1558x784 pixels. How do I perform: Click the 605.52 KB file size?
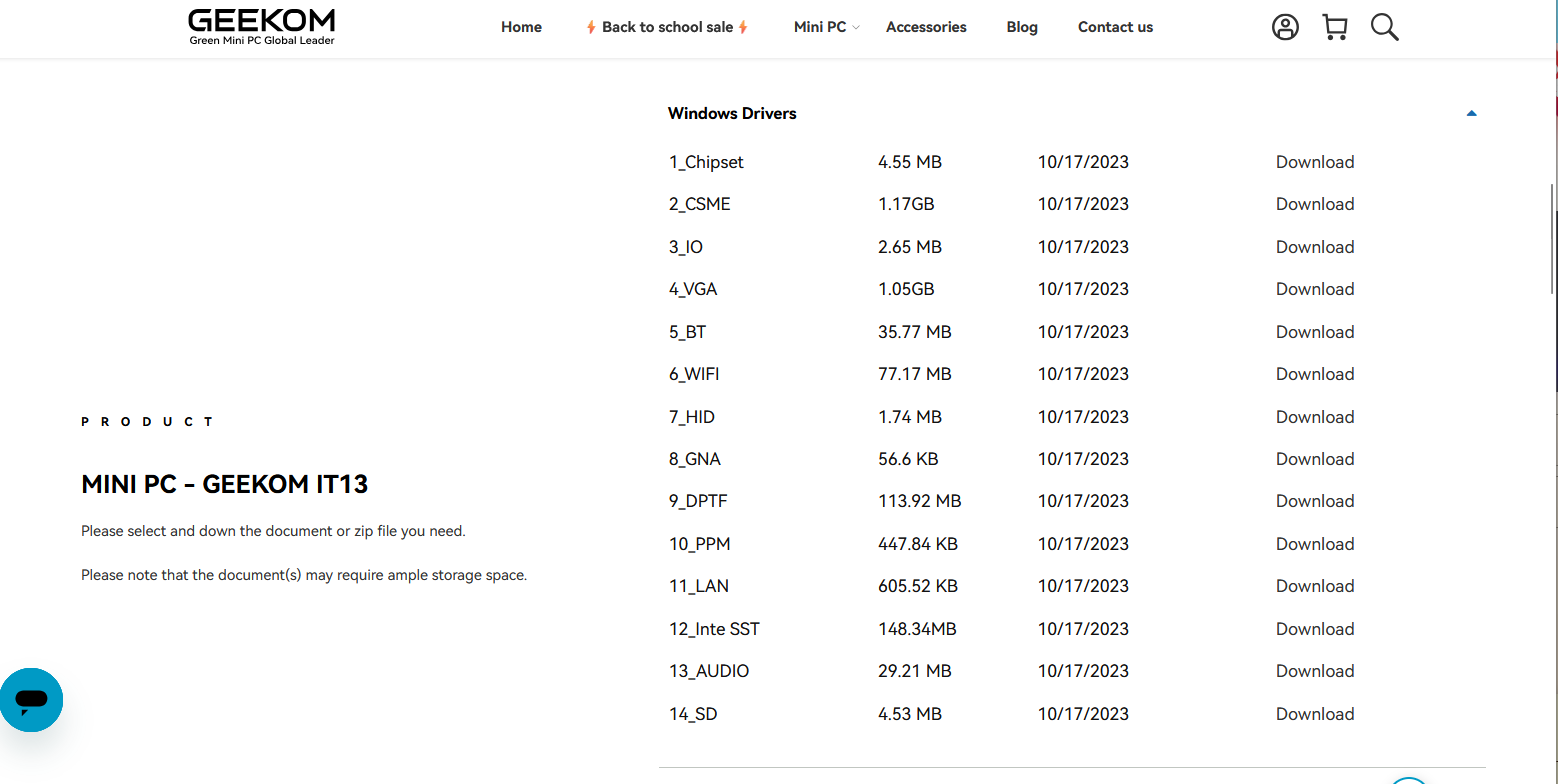[x=918, y=586]
